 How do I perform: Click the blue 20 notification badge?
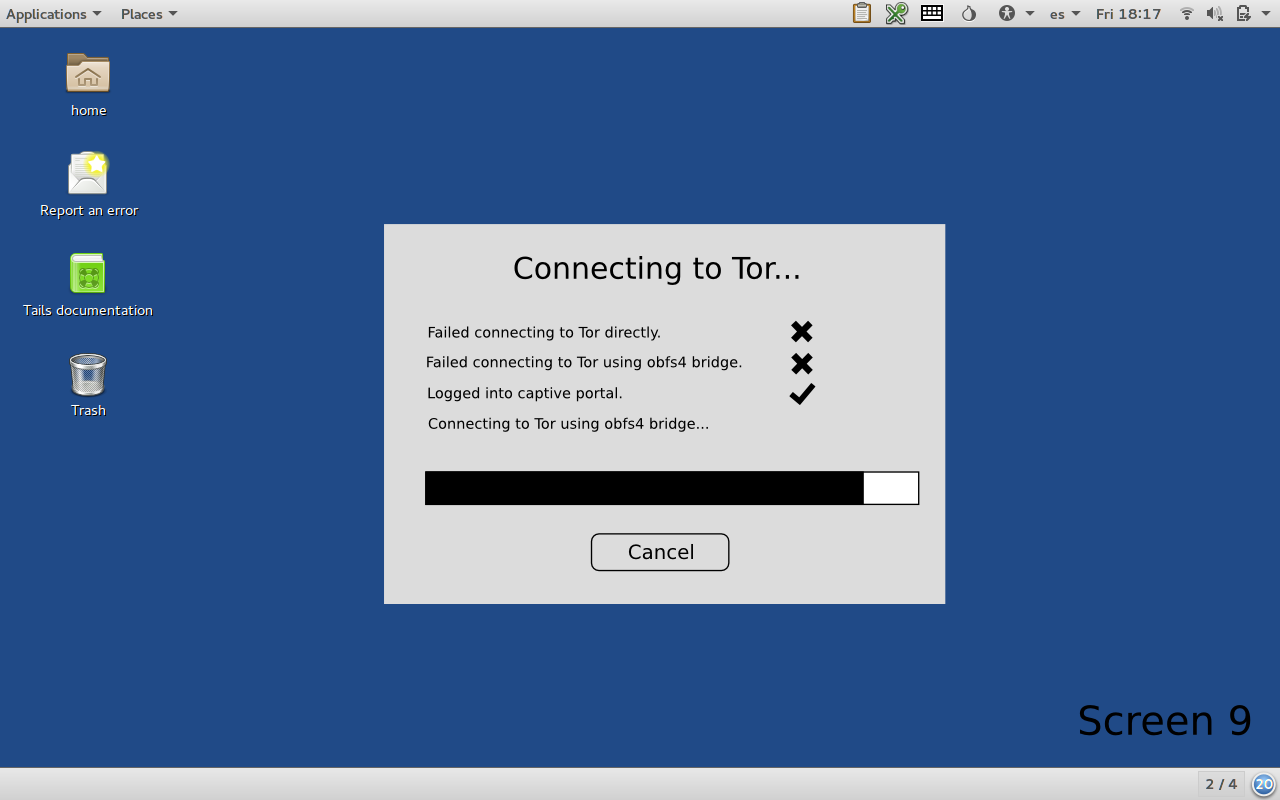pyautogui.click(x=1264, y=784)
